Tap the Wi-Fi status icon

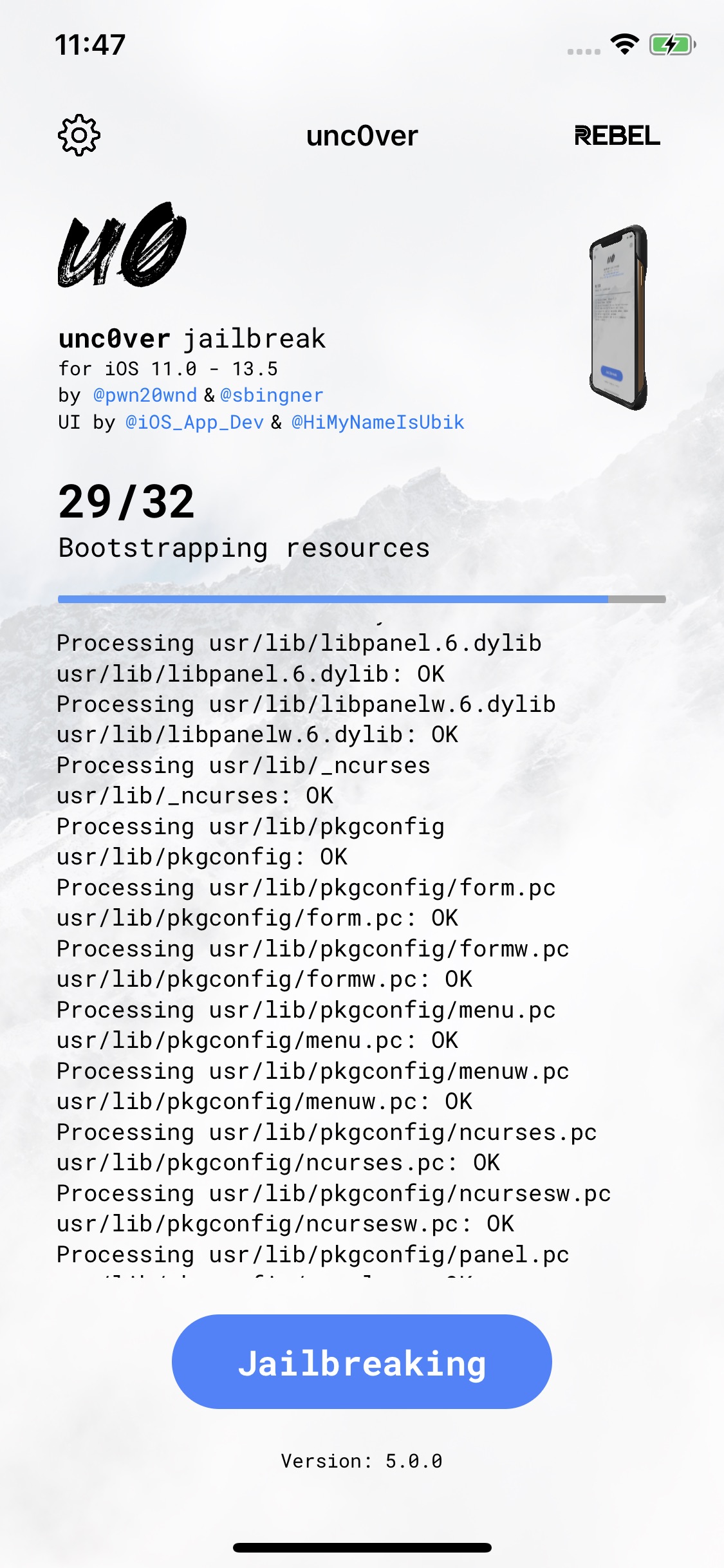(624, 44)
